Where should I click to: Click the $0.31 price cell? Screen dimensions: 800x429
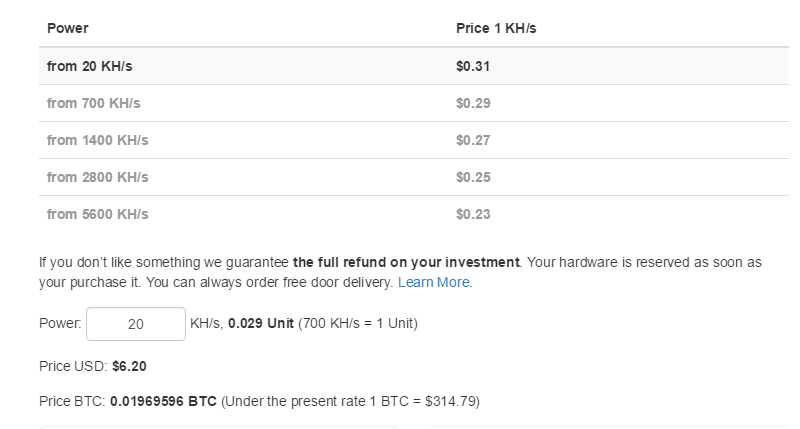pos(473,66)
